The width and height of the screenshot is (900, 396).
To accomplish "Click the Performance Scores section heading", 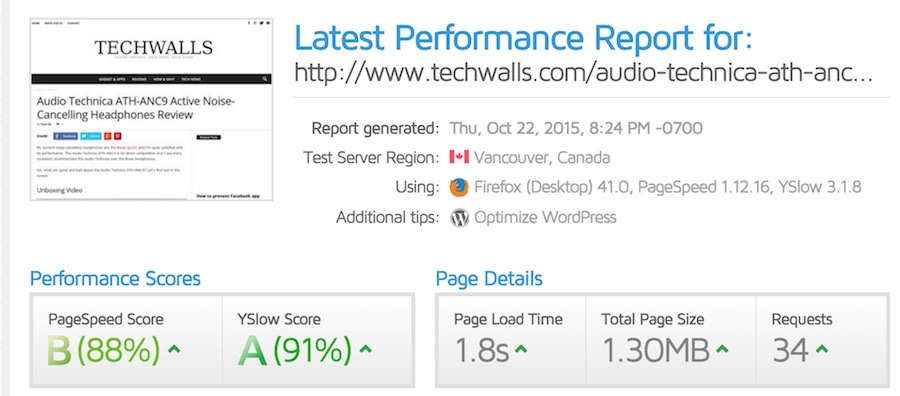I will tap(115, 279).
